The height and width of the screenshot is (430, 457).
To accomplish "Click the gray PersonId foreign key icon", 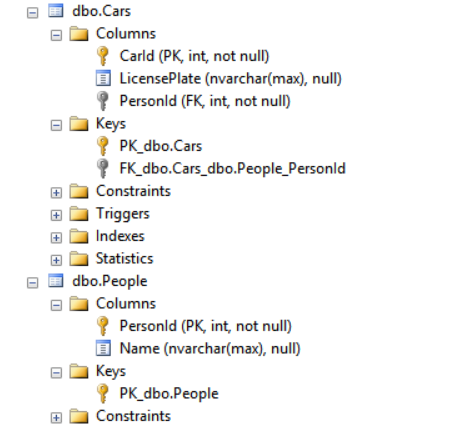I will [x=103, y=101].
